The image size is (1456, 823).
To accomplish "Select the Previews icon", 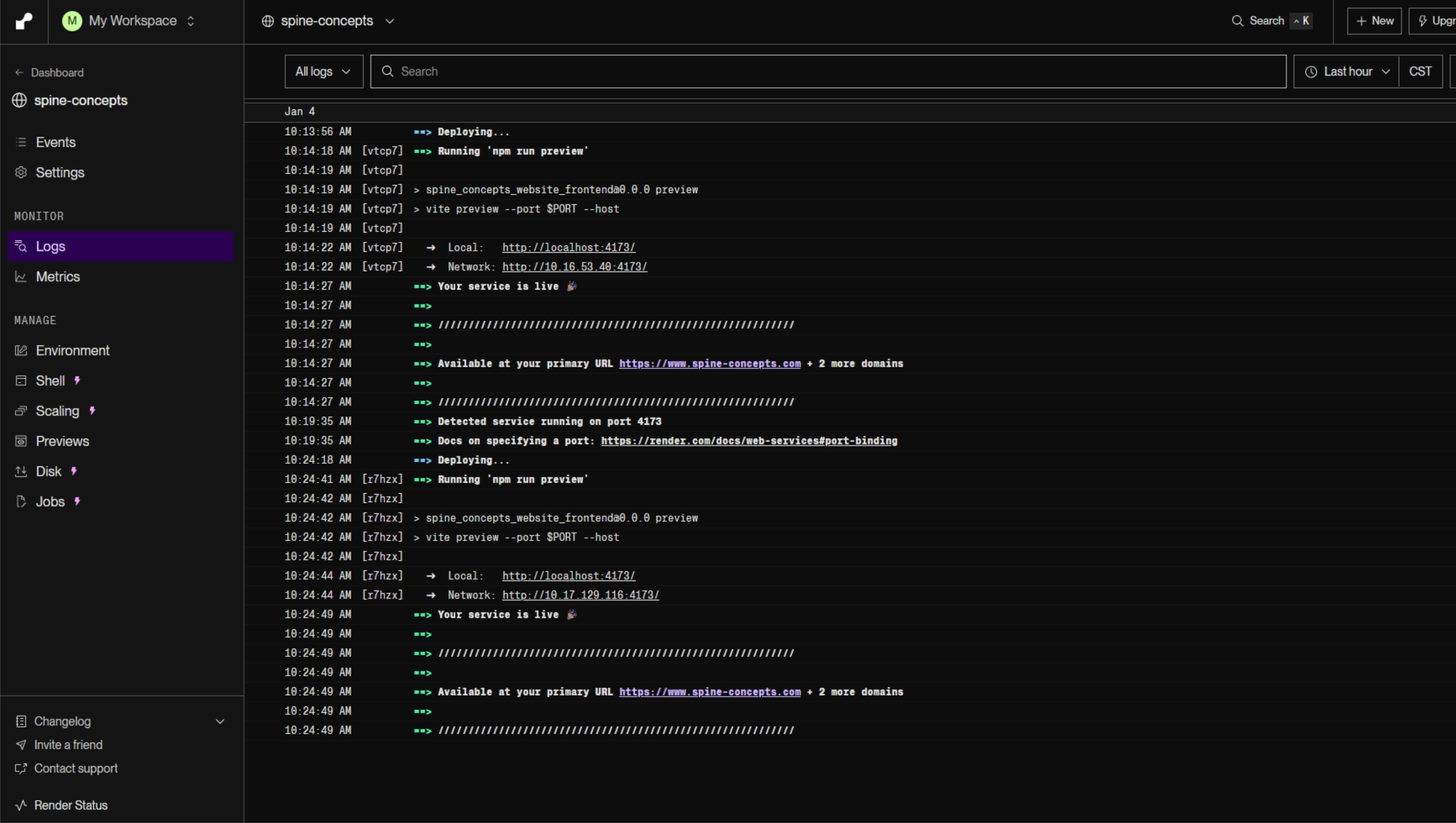I will (20, 441).
